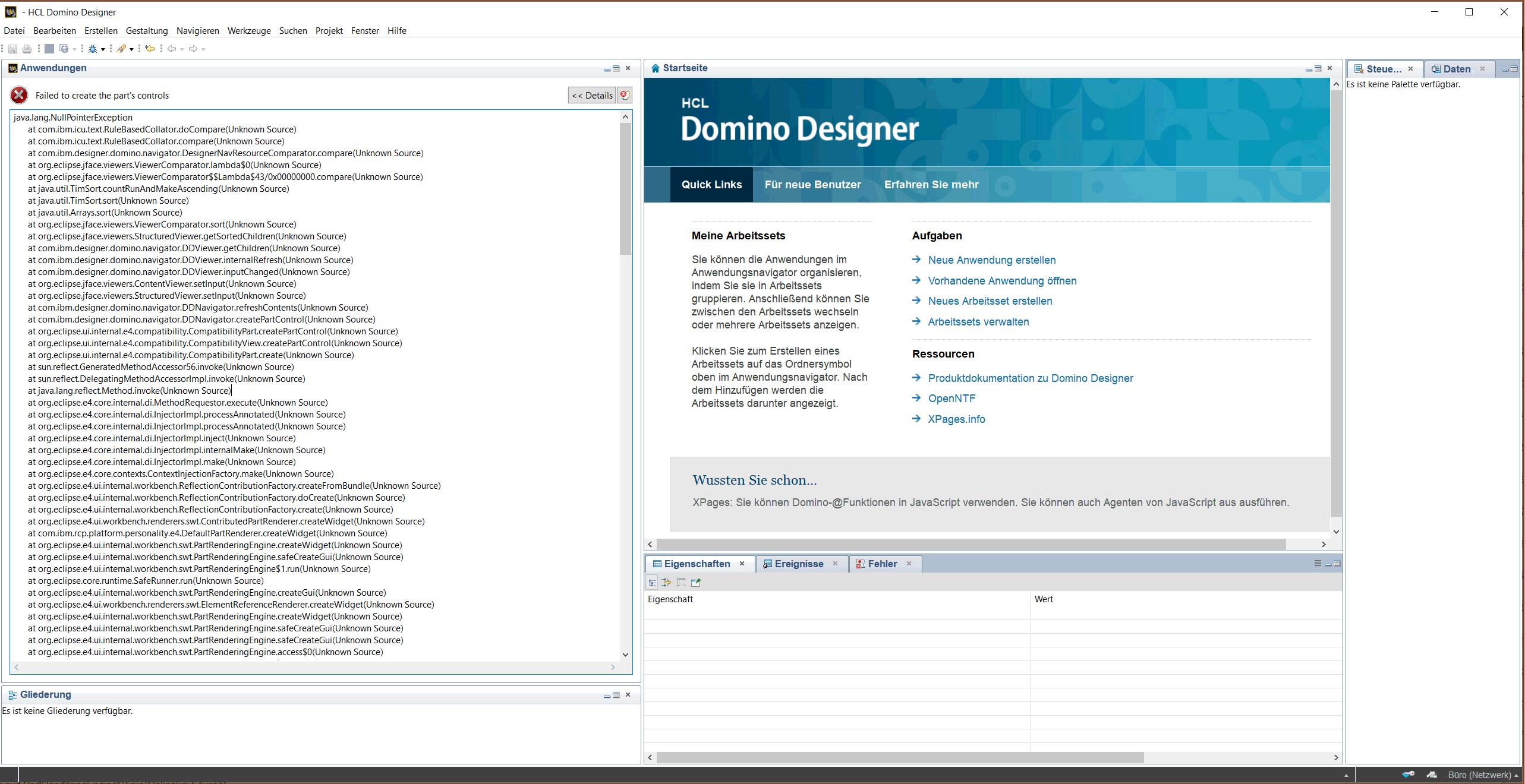Click the Print icon in the toolbar
This screenshot has width=1525, height=784.
[x=27, y=49]
